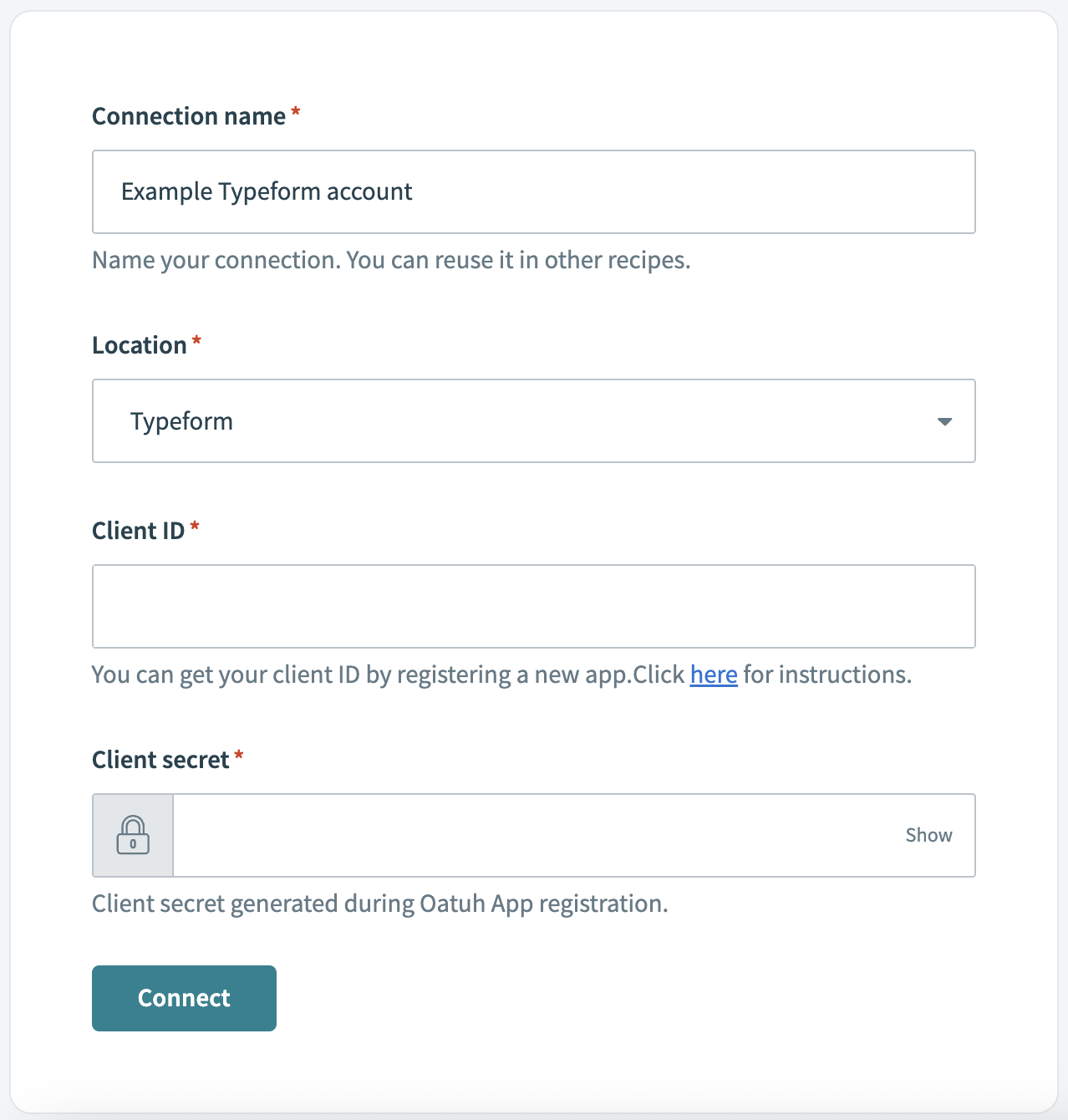Open the Location dropdown showing Typeform
The height and width of the screenshot is (1120, 1068).
click(534, 420)
